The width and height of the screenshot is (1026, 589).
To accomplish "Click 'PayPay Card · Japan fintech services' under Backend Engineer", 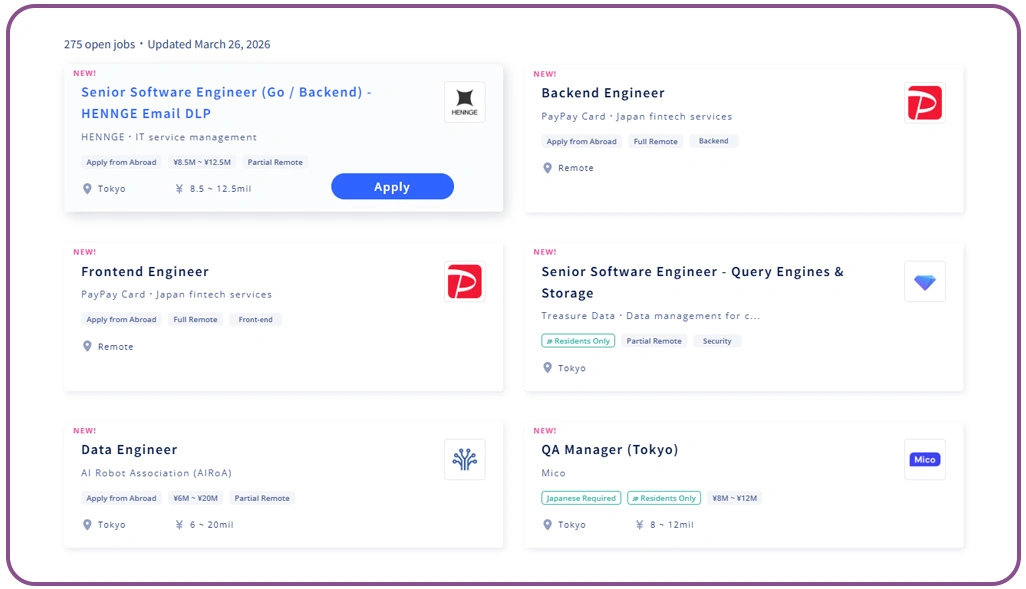I will click(637, 116).
